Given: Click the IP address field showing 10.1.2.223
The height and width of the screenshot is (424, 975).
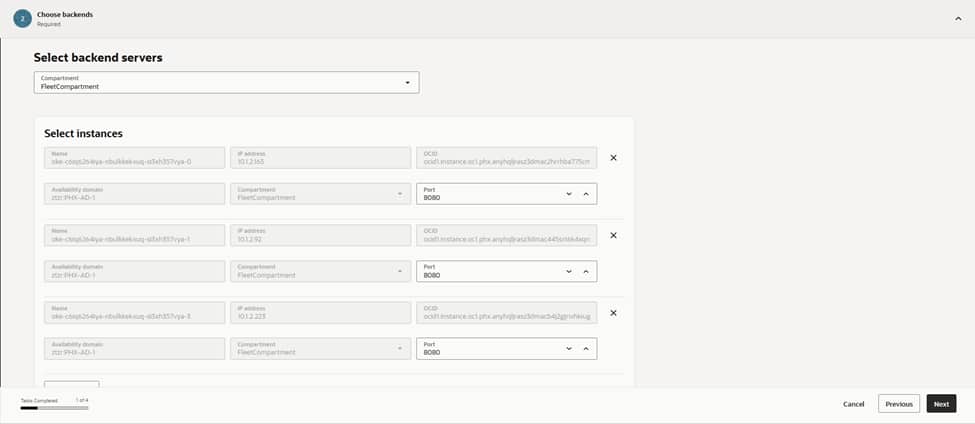Looking at the screenshot, I should 320,313.
